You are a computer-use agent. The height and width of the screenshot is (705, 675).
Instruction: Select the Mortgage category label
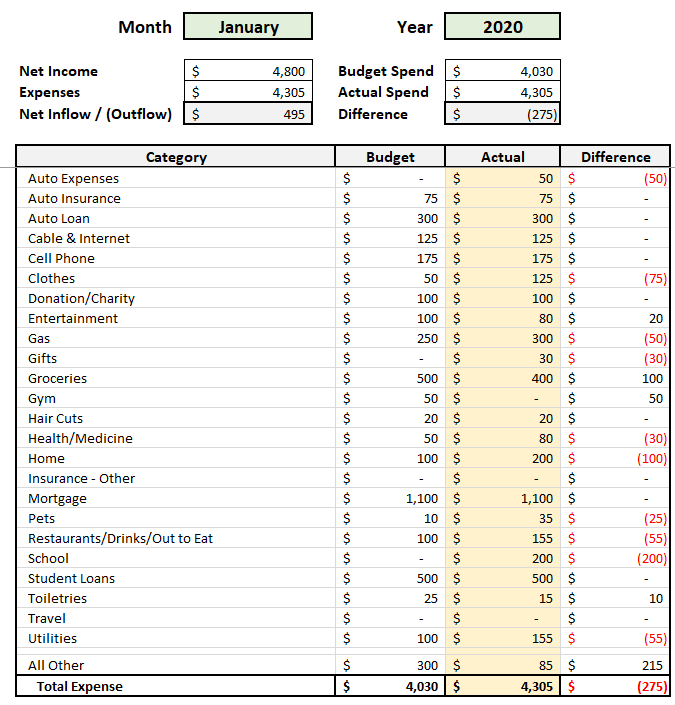click(x=57, y=499)
